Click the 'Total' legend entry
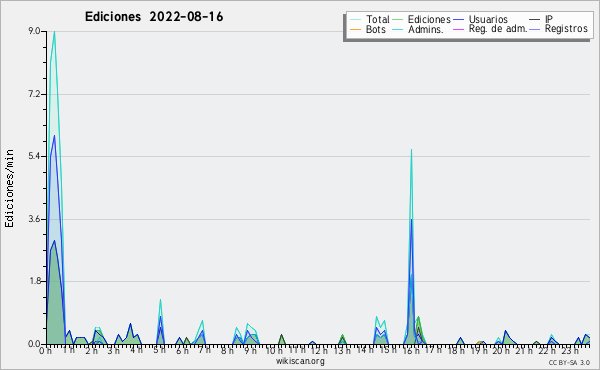The height and width of the screenshot is (370, 600). (377, 19)
